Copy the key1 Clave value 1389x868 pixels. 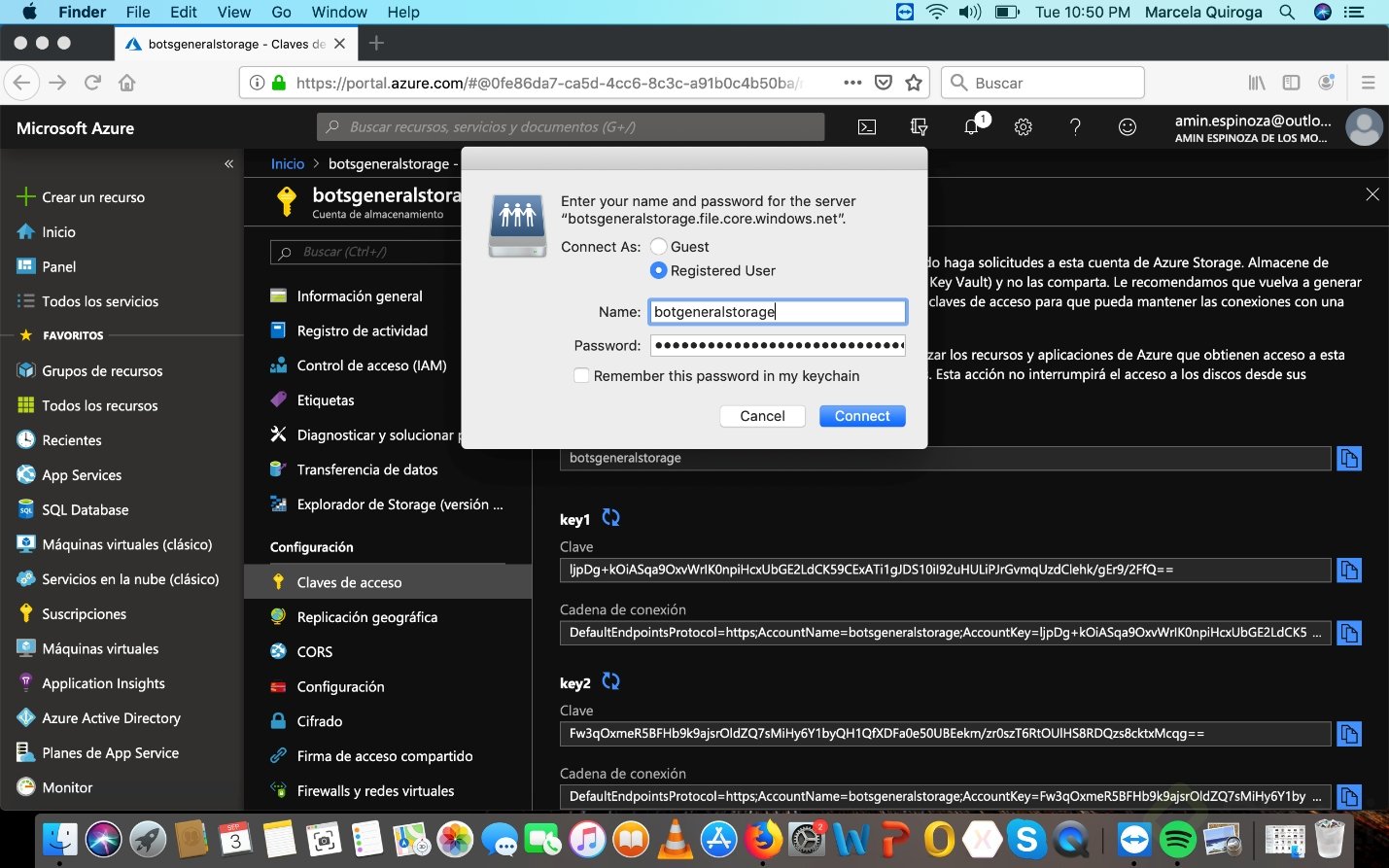1349,570
